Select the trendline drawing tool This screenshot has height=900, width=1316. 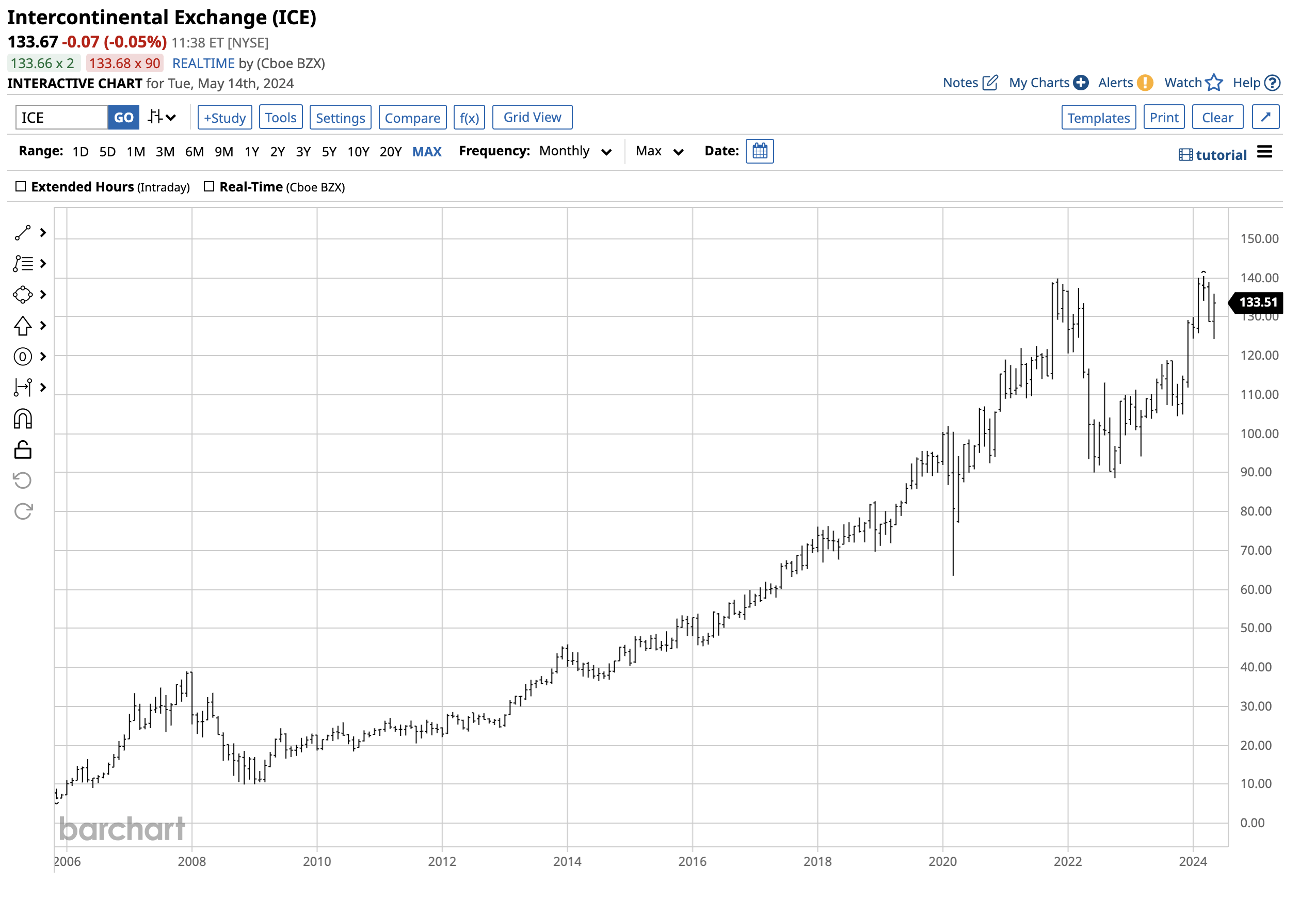23,232
